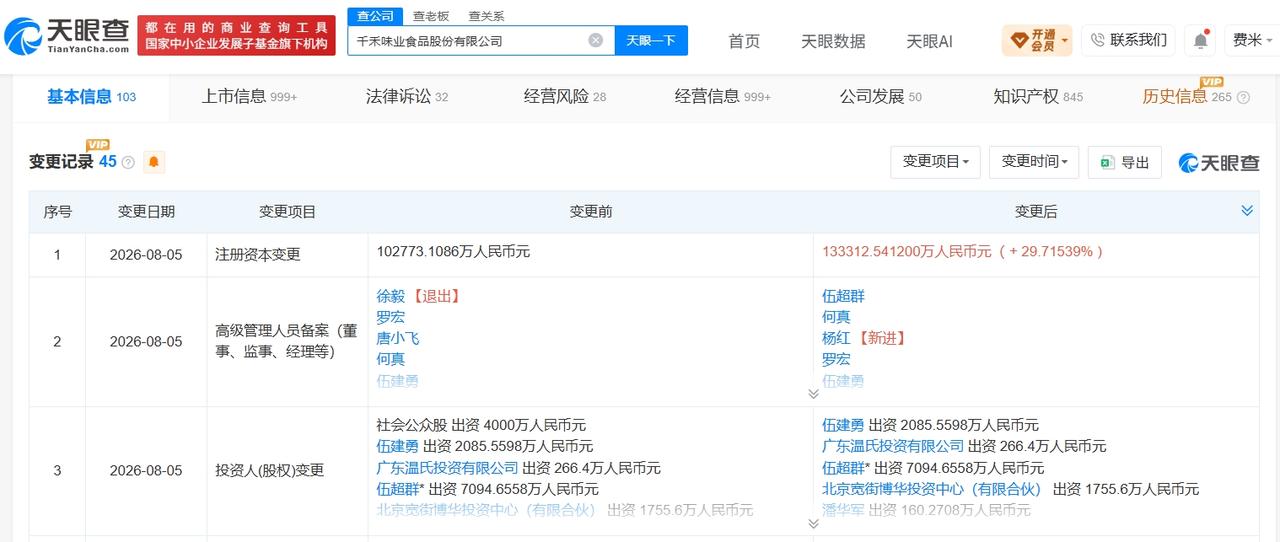Image resolution: width=1280 pixels, height=542 pixels.
Task: Click the 天眼查 watermark logo by 导出
Action: pos(1219,162)
